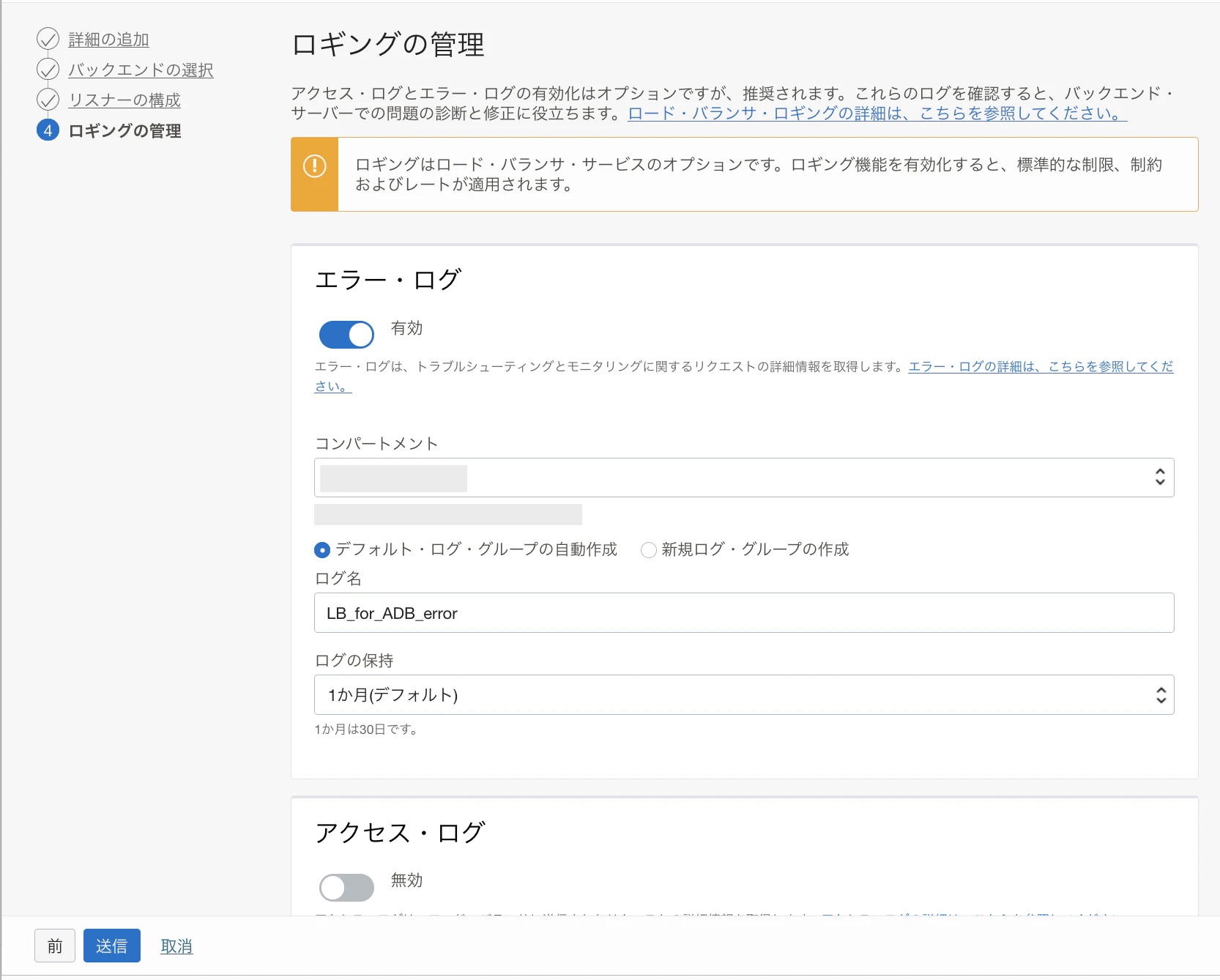This screenshot has width=1220, height=980.
Task: Open the コンパートメント dropdown
Action: point(744,478)
